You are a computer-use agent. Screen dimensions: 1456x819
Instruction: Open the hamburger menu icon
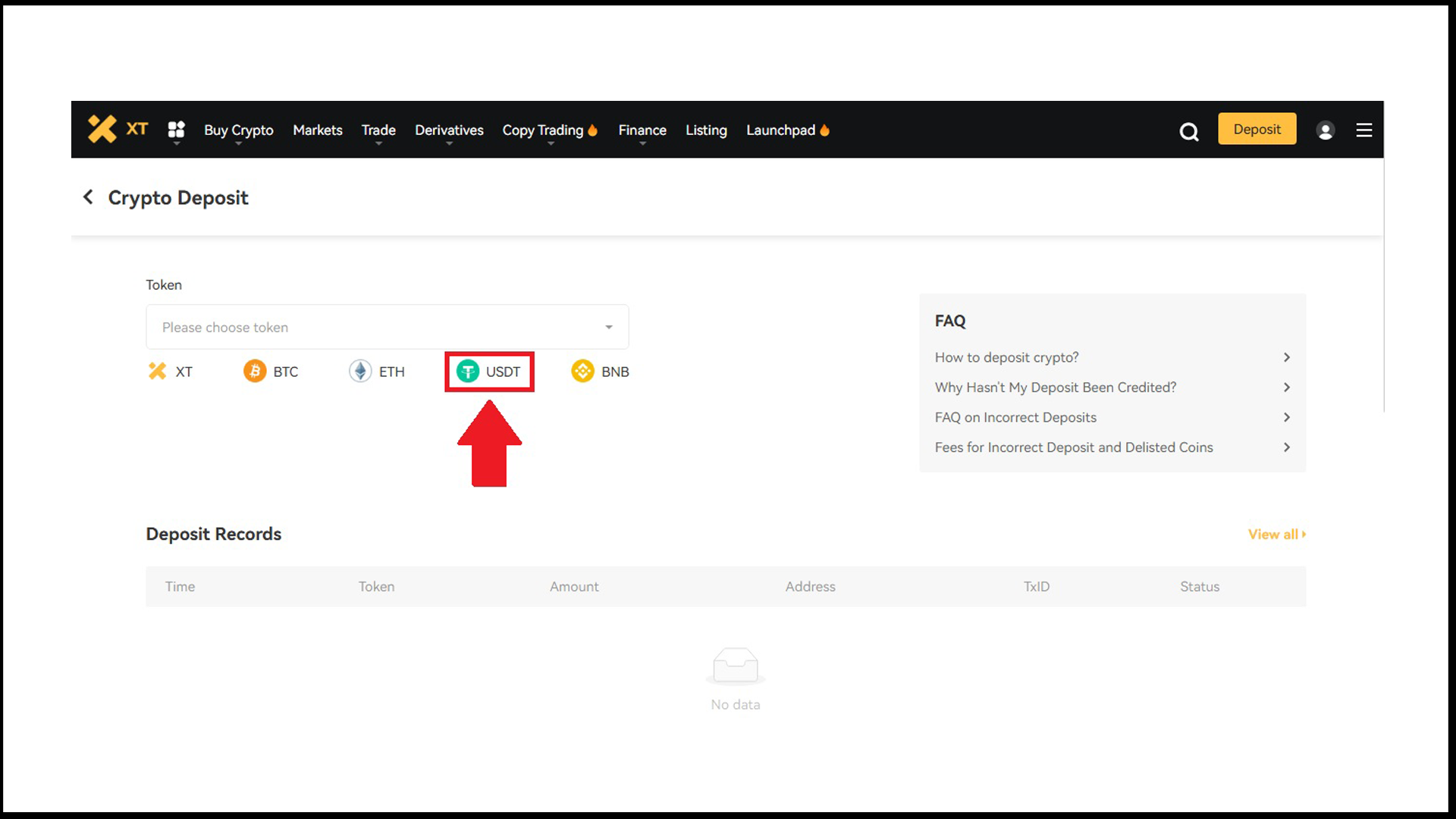(x=1363, y=130)
